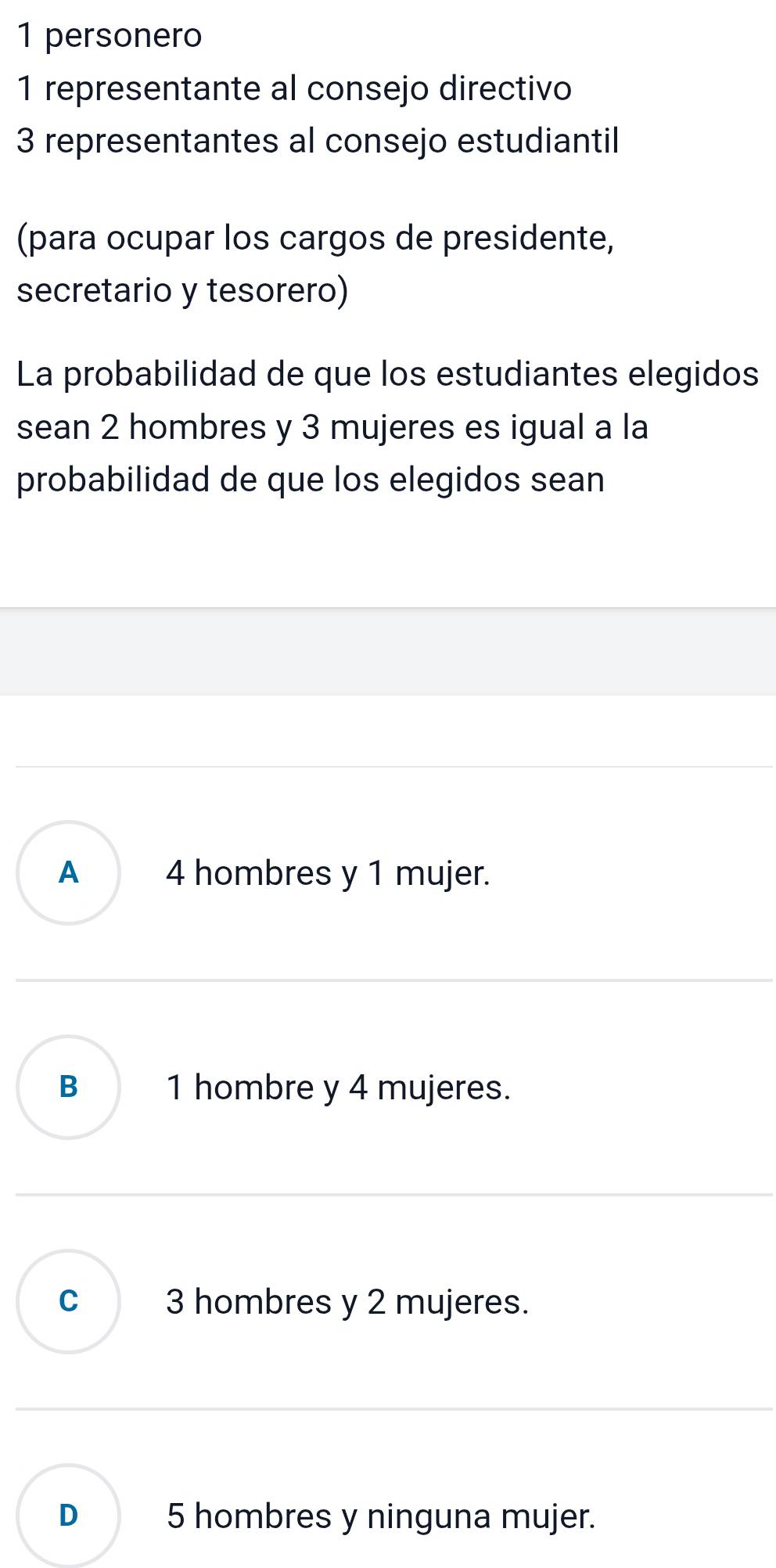
Task: Click the divider line between options B and C
Action: 393,1195
